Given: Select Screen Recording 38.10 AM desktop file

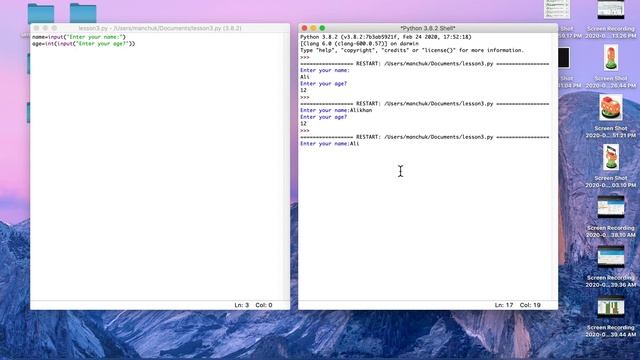Looking at the screenshot, I should 611,207.
